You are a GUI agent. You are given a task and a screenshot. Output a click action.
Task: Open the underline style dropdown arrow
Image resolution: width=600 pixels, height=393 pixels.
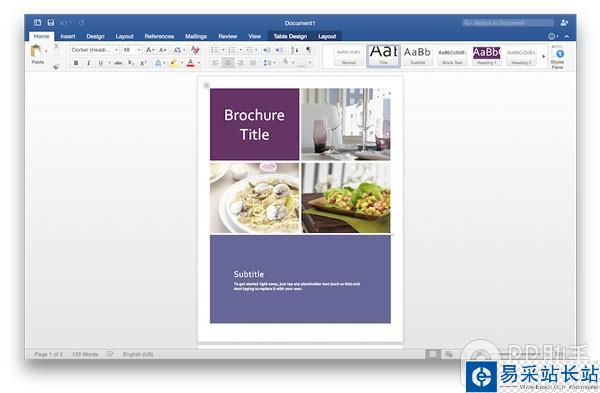click(x=109, y=63)
